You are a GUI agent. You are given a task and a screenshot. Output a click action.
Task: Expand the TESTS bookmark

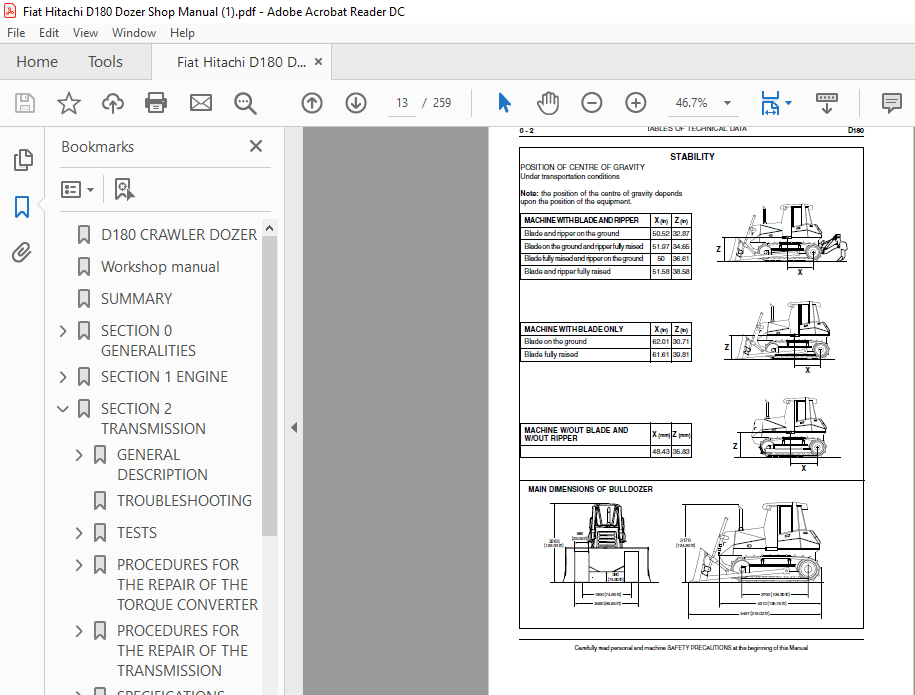79,533
